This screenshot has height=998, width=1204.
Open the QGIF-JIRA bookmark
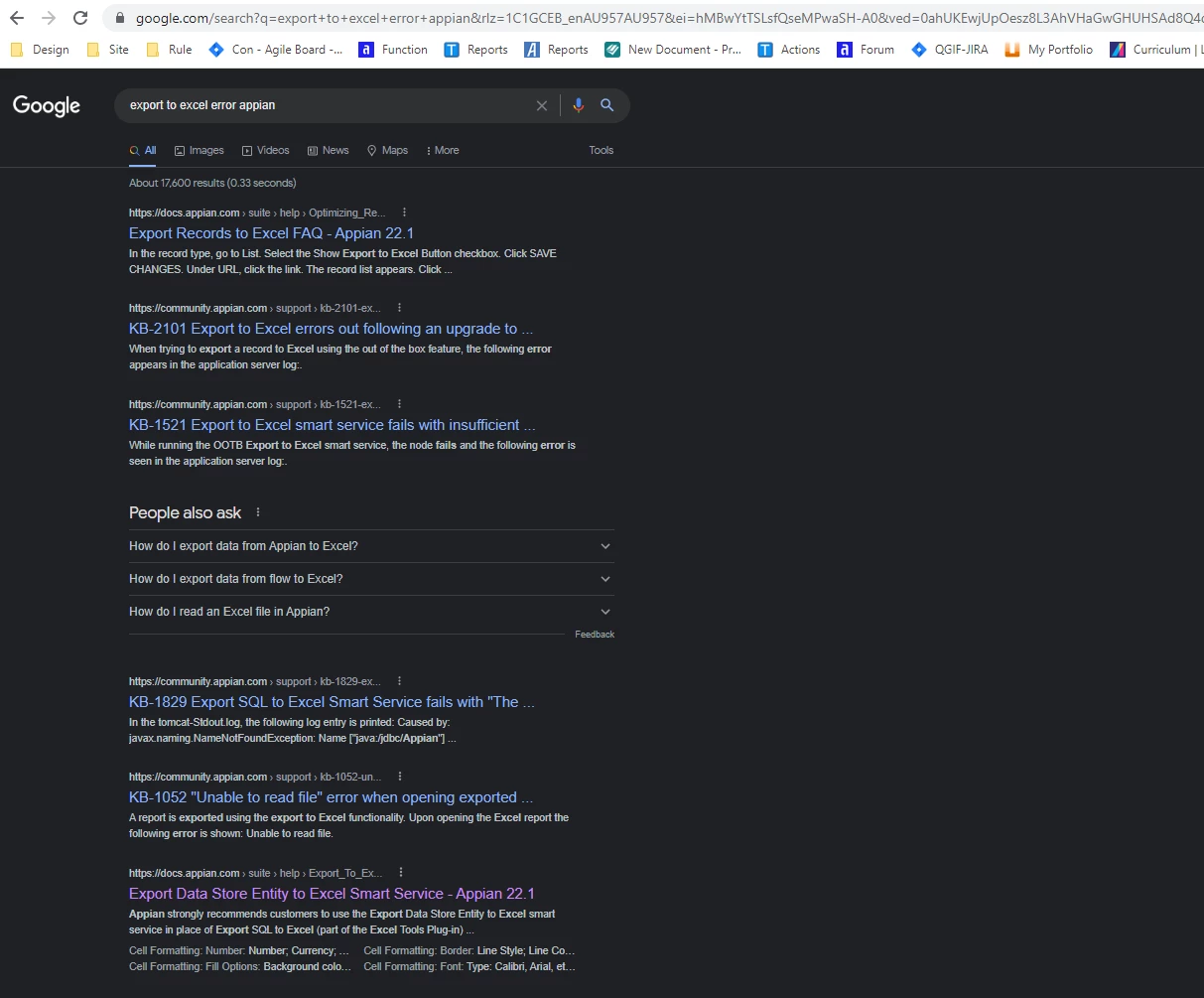click(x=950, y=50)
